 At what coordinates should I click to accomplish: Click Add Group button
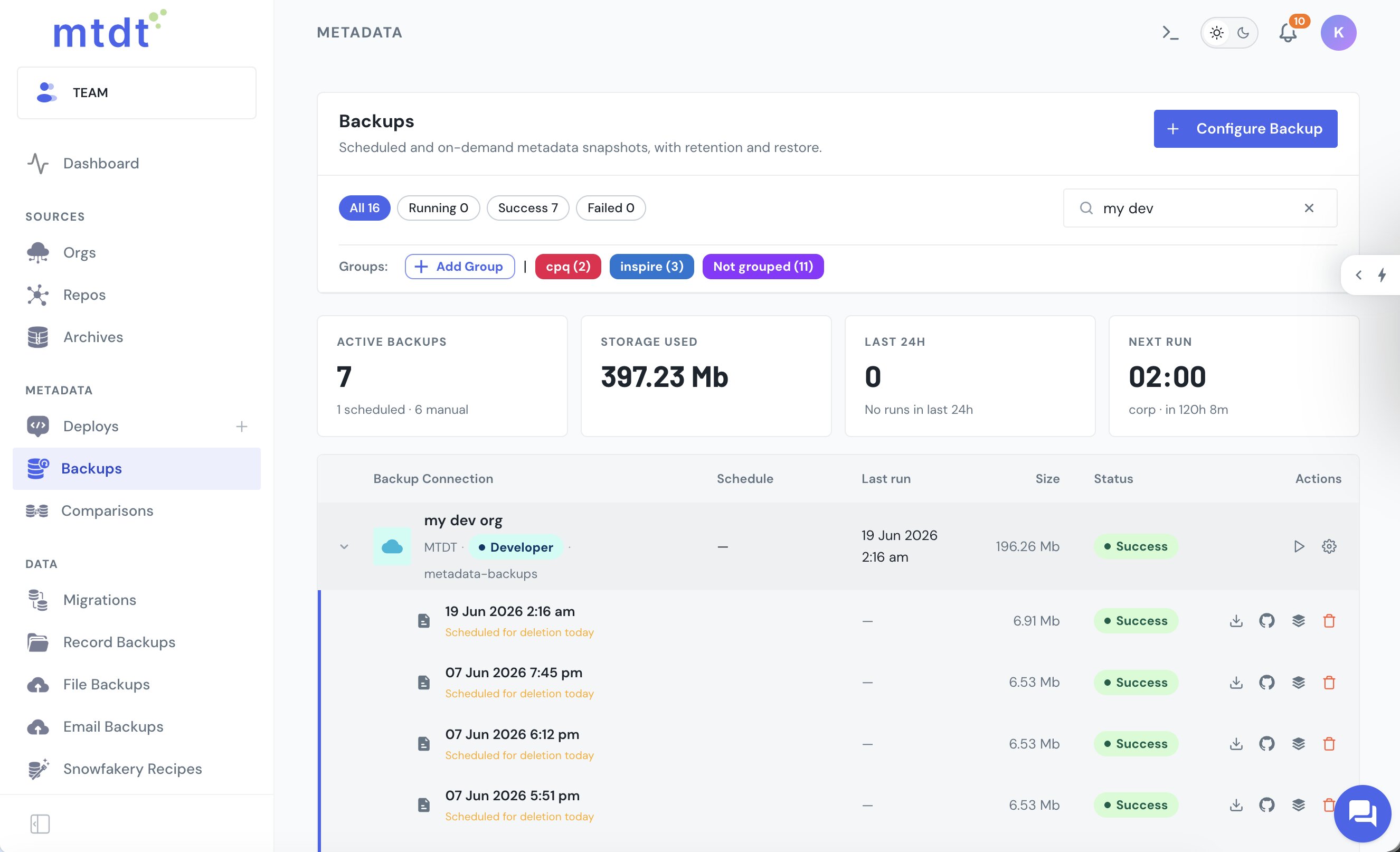(460, 267)
